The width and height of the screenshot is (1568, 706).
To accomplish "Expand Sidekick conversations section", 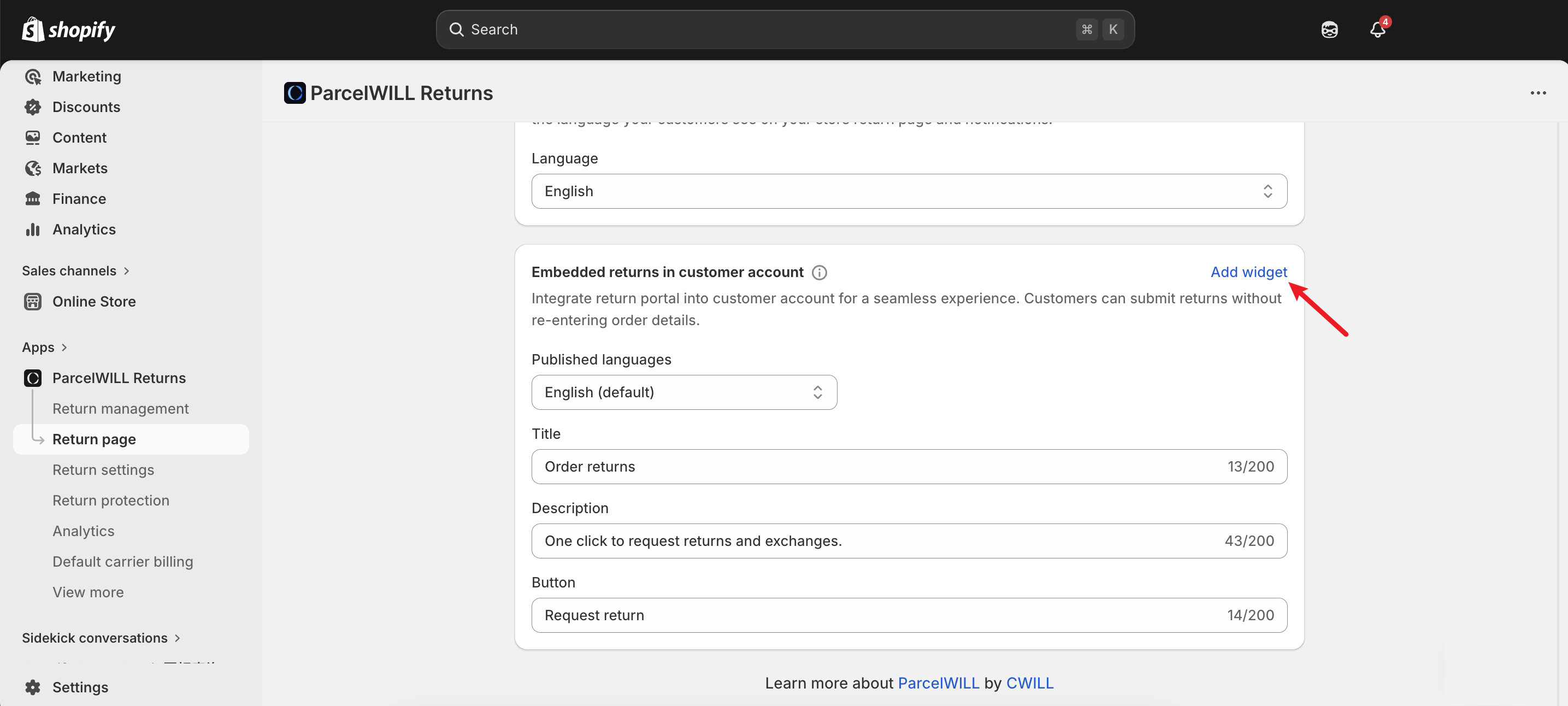I will [177, 638].
